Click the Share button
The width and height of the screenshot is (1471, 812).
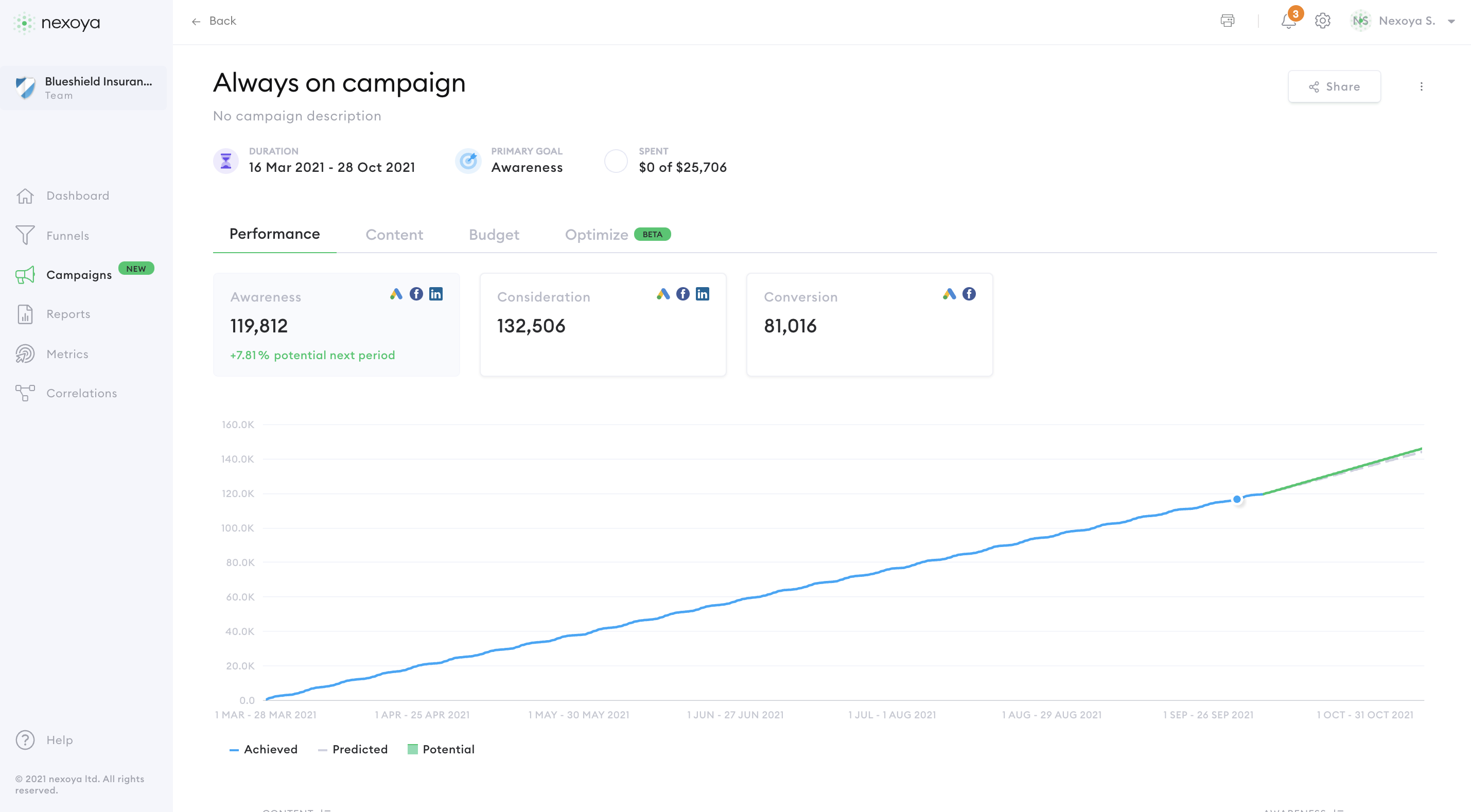tap(1335, 86)
